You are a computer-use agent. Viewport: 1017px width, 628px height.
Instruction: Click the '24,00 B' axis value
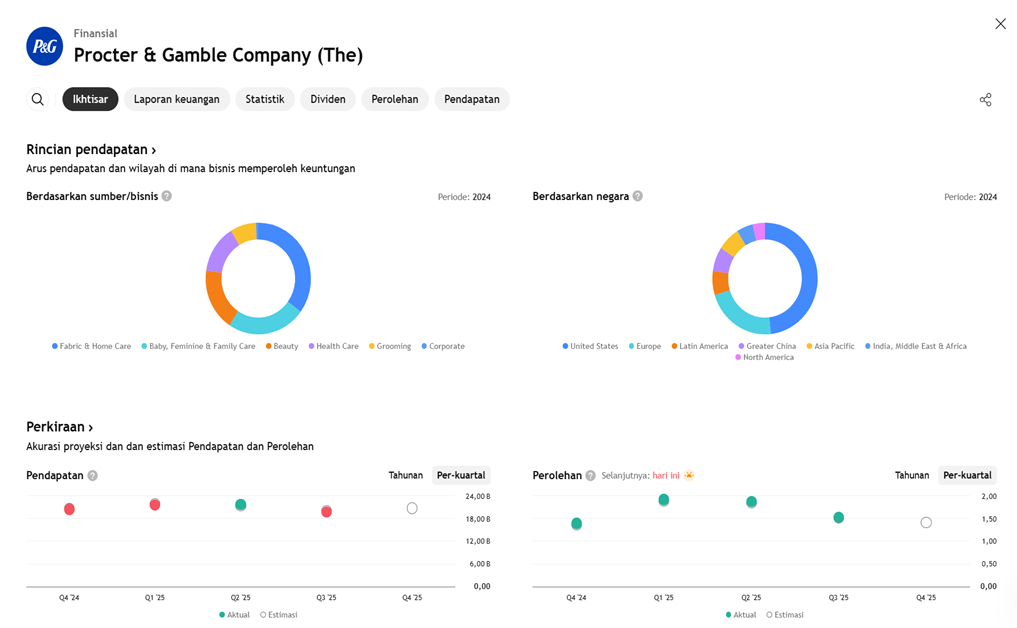[x=478, y=496]
